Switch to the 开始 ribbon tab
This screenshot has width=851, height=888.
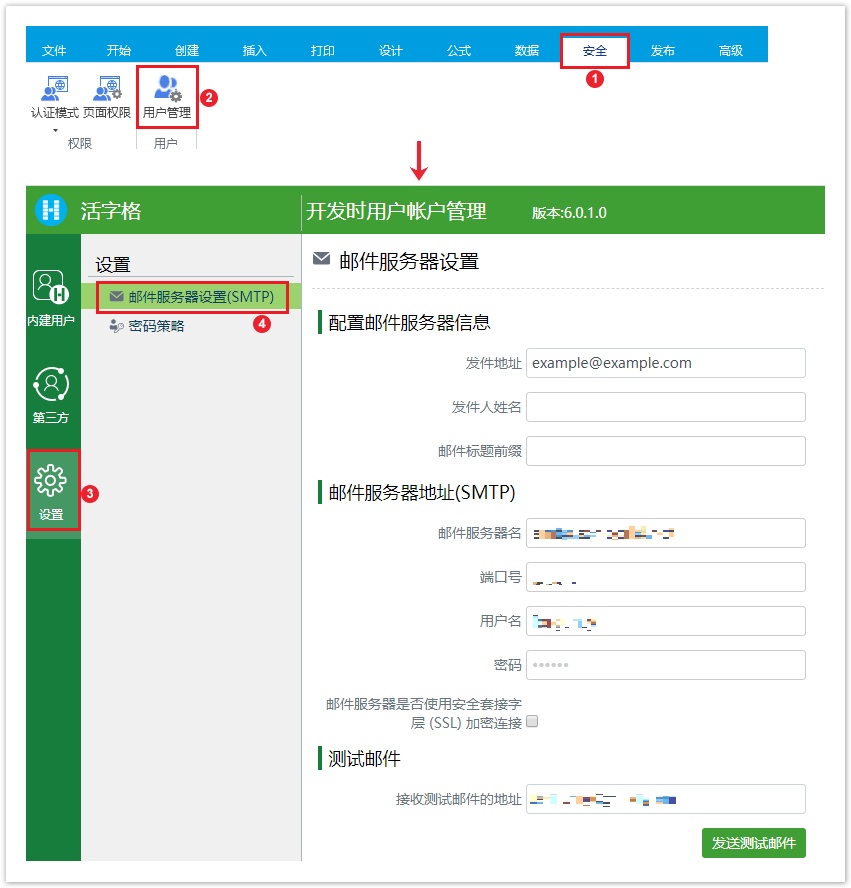119,50
